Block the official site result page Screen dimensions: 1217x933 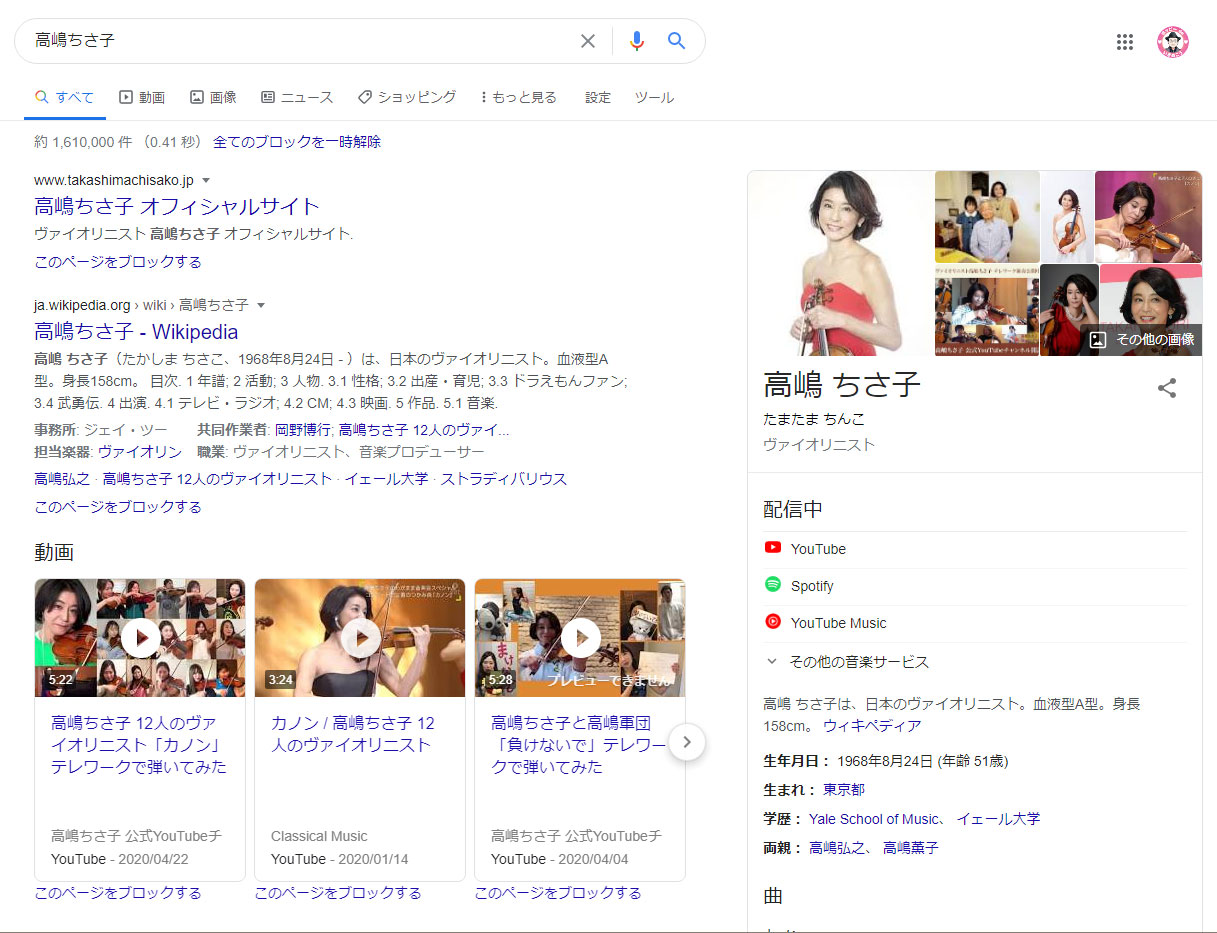coord(118,262)
